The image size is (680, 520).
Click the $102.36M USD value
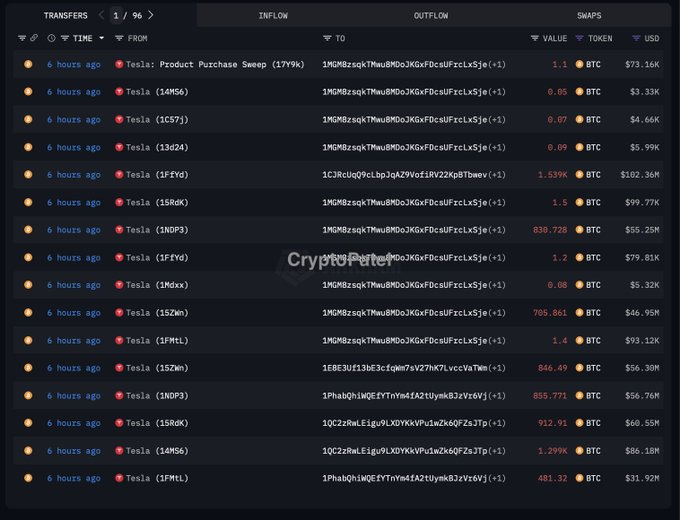[640, 174]
